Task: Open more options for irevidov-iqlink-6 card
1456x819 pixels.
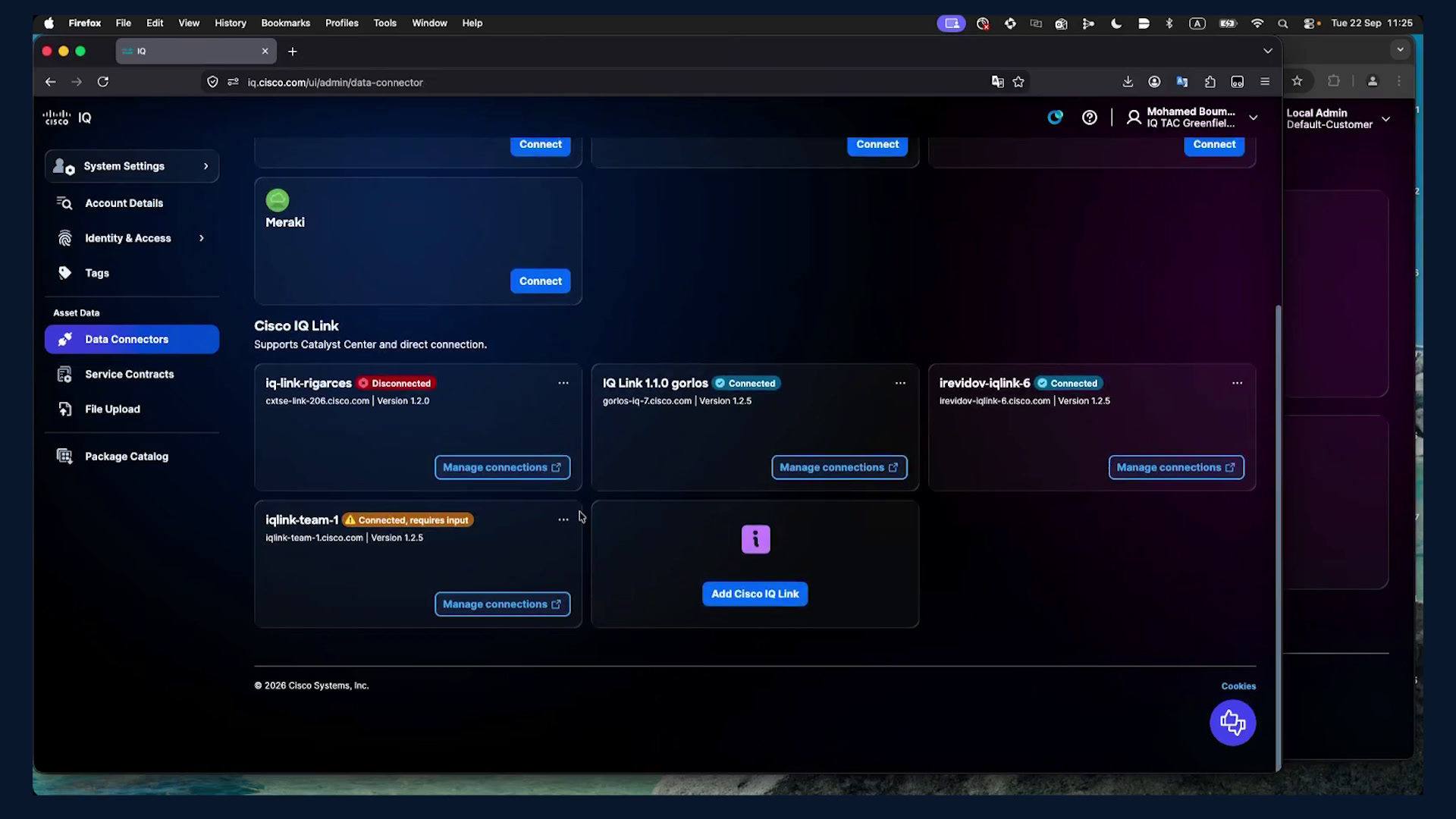Action: click(x=1237, y=383)
